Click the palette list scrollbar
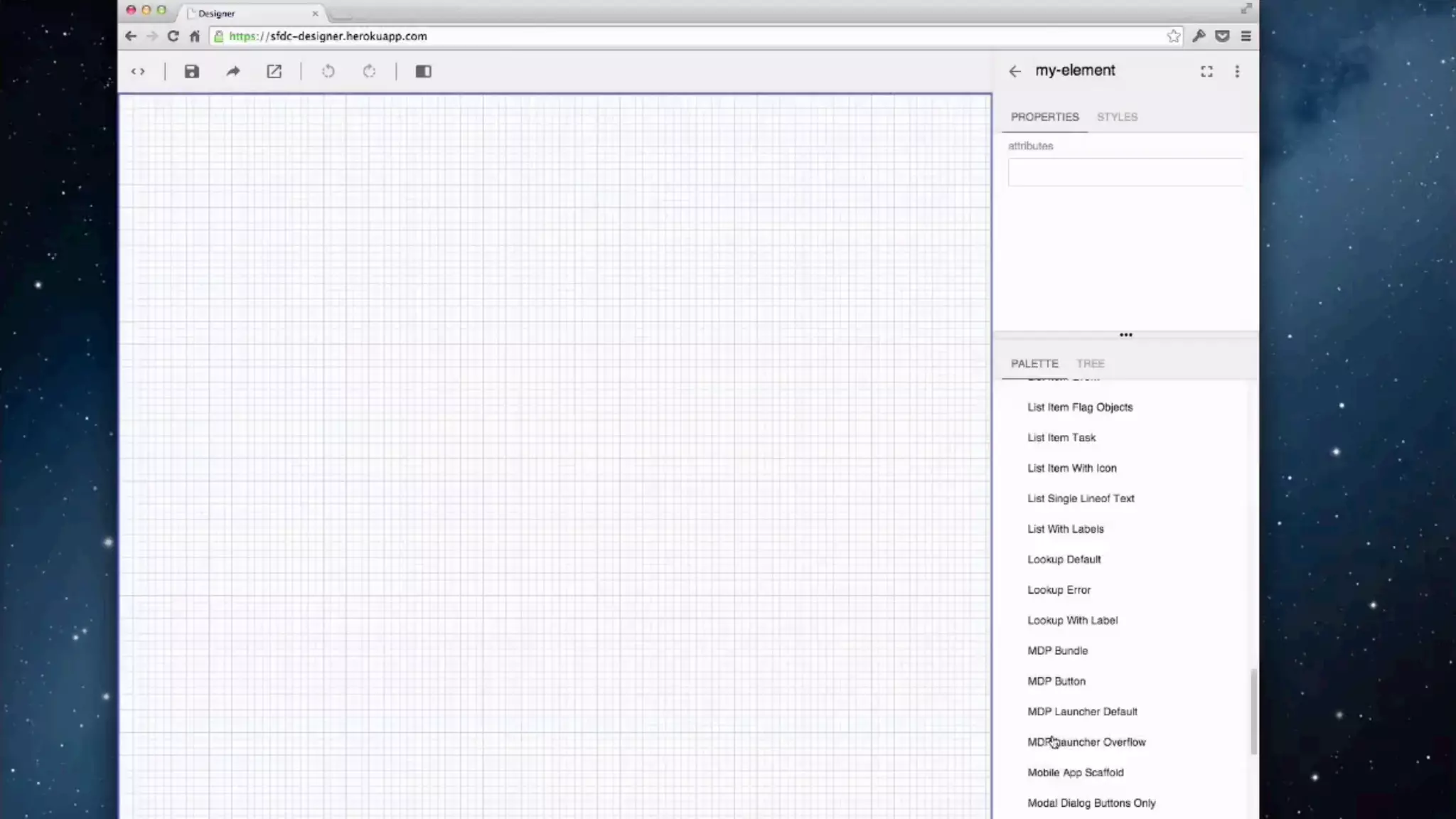 point(1253,711)
